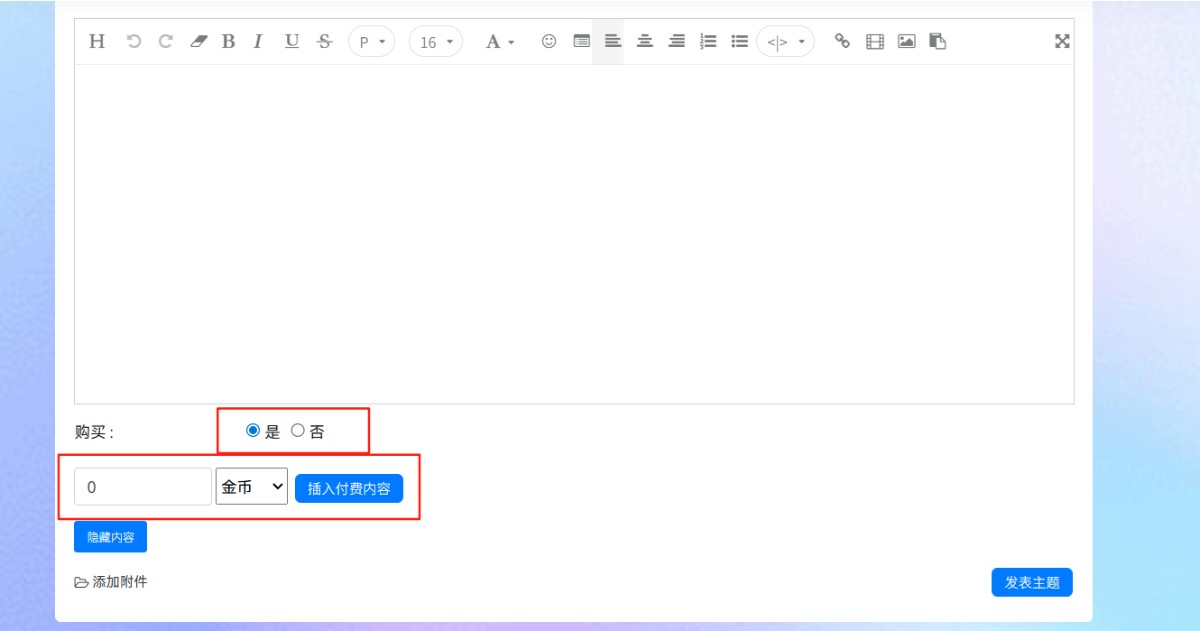Click the 发表主题 button
This screenshot has height=631, width=1200.
click(1032, 583)
